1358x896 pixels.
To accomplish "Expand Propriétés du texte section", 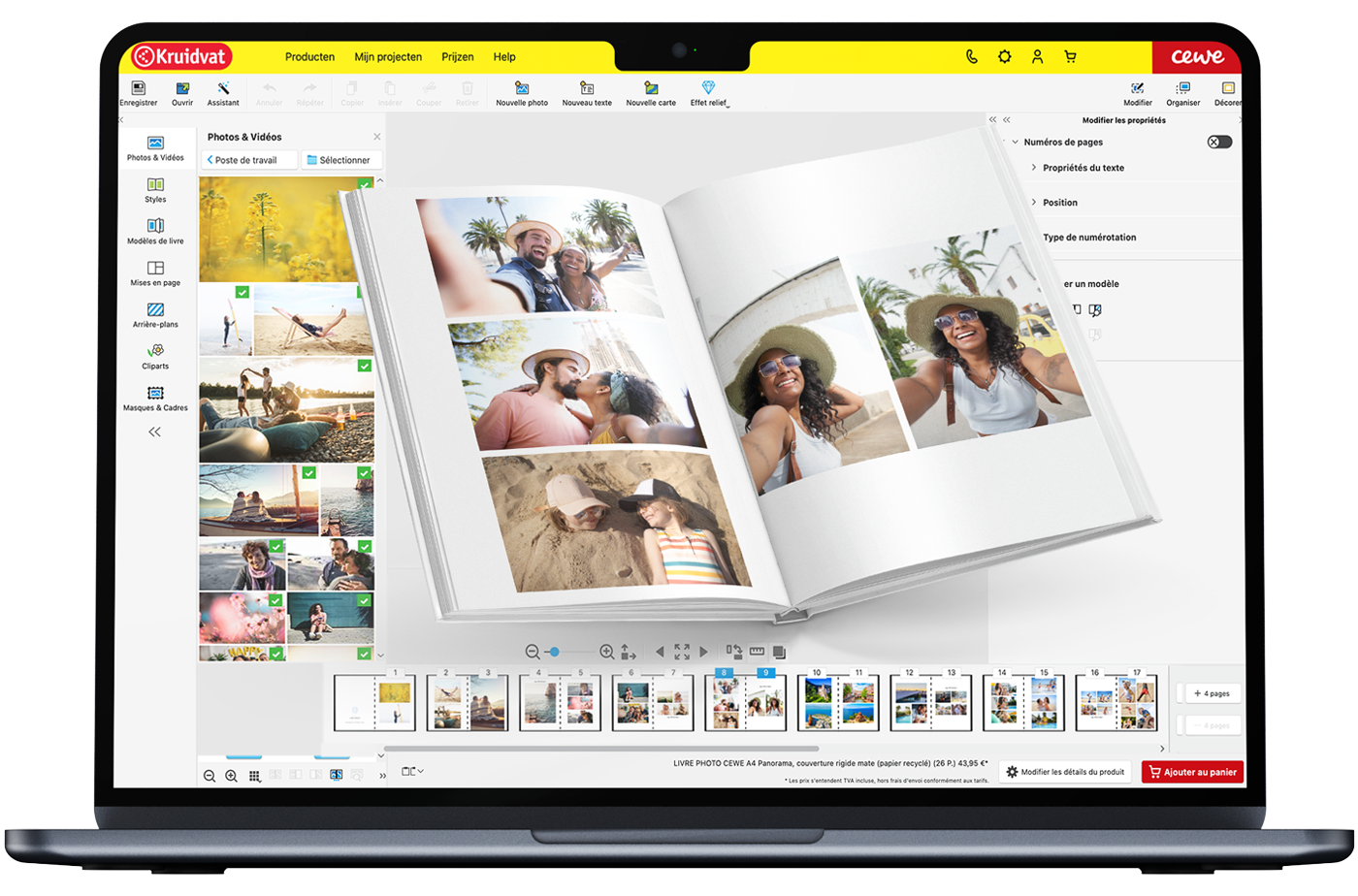I will 1034,168.
